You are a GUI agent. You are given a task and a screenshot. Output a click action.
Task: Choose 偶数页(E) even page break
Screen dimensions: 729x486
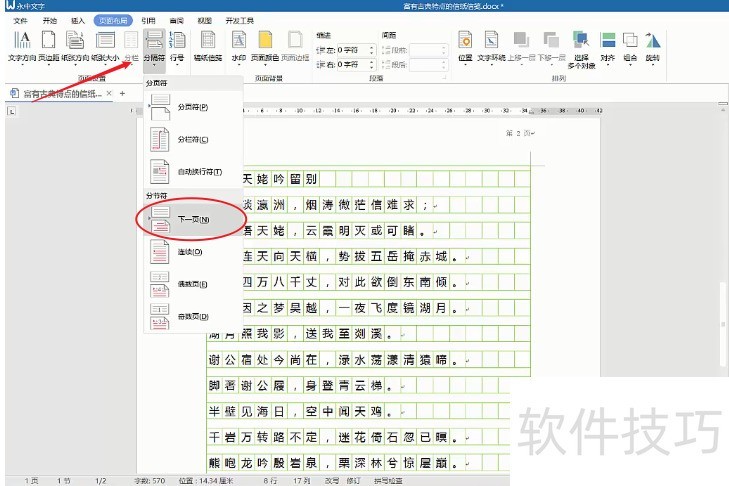193,284
